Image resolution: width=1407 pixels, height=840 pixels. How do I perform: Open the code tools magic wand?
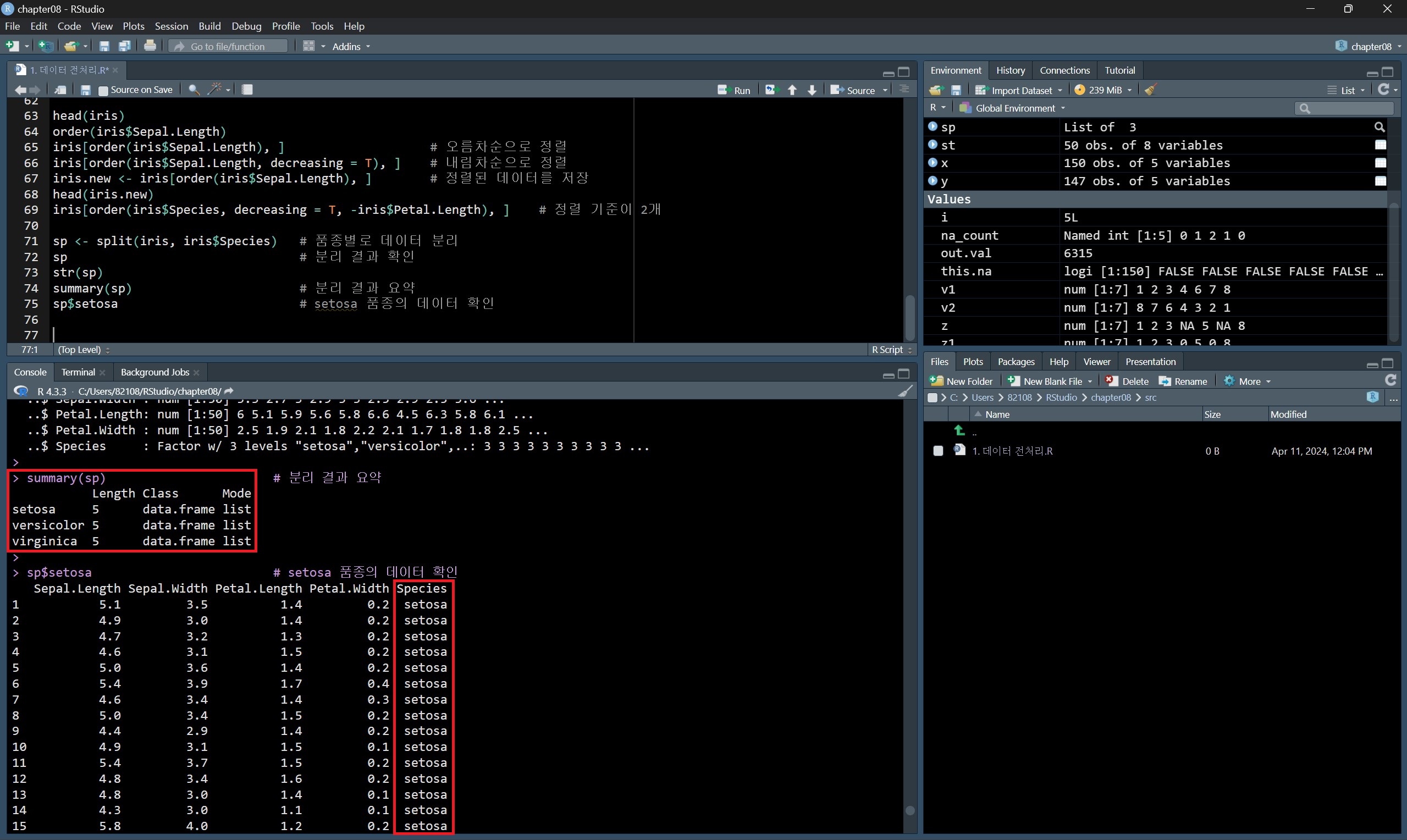coord(215,90)
